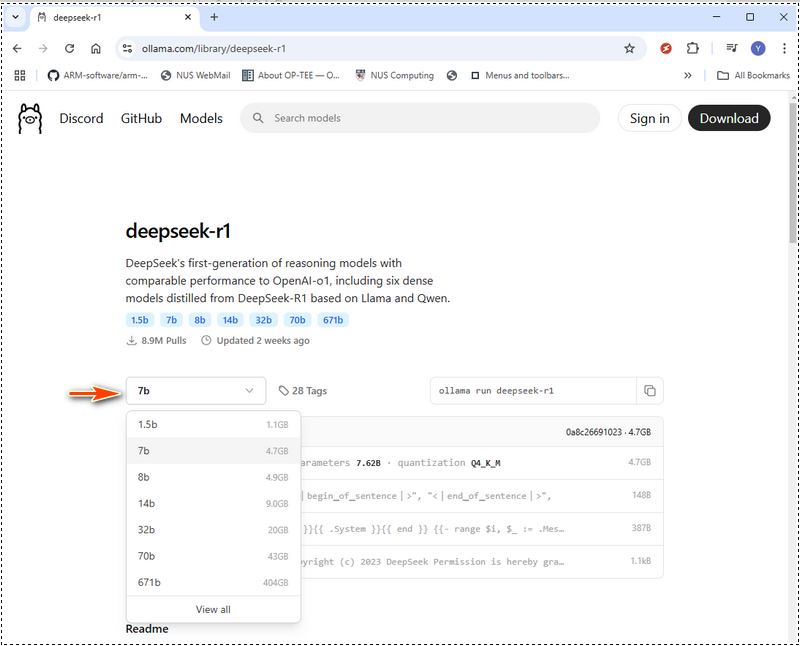800x646 pixels.
Task: Copy the ollama run command
Action: pos(649,391)
